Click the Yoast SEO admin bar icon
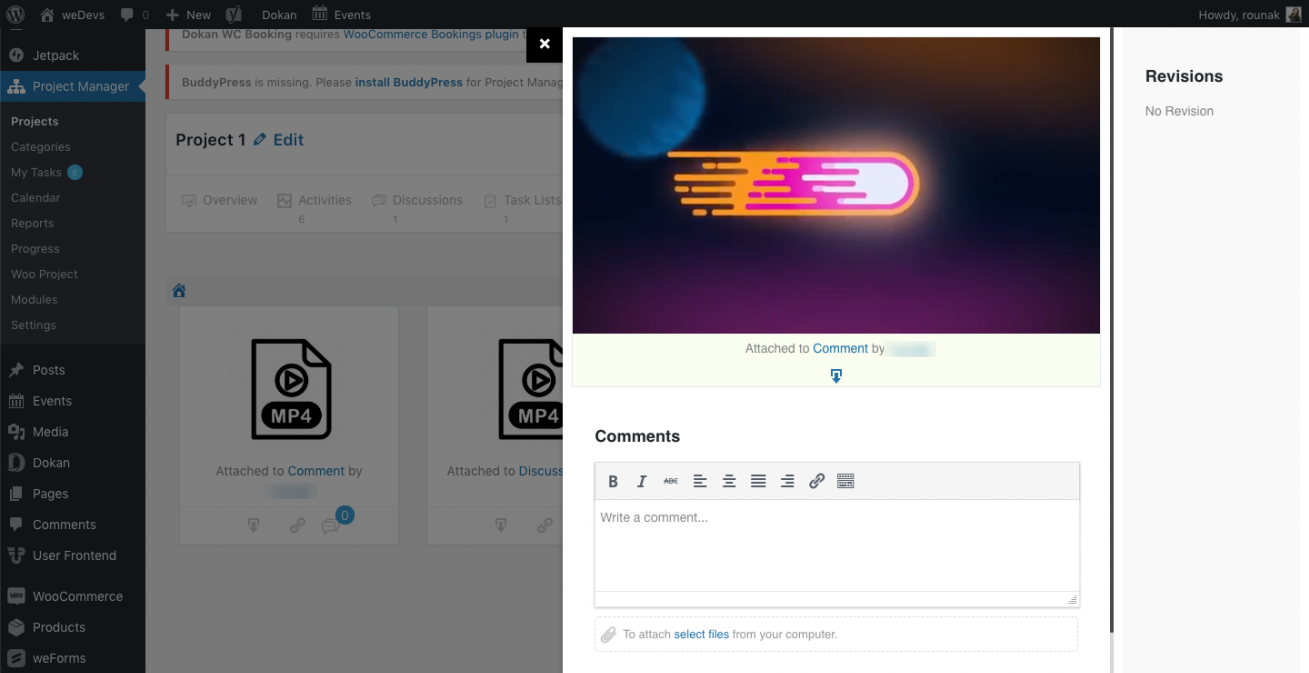Image resolution: width=1309 pixels, height=673 pixels. click(233, 14)
